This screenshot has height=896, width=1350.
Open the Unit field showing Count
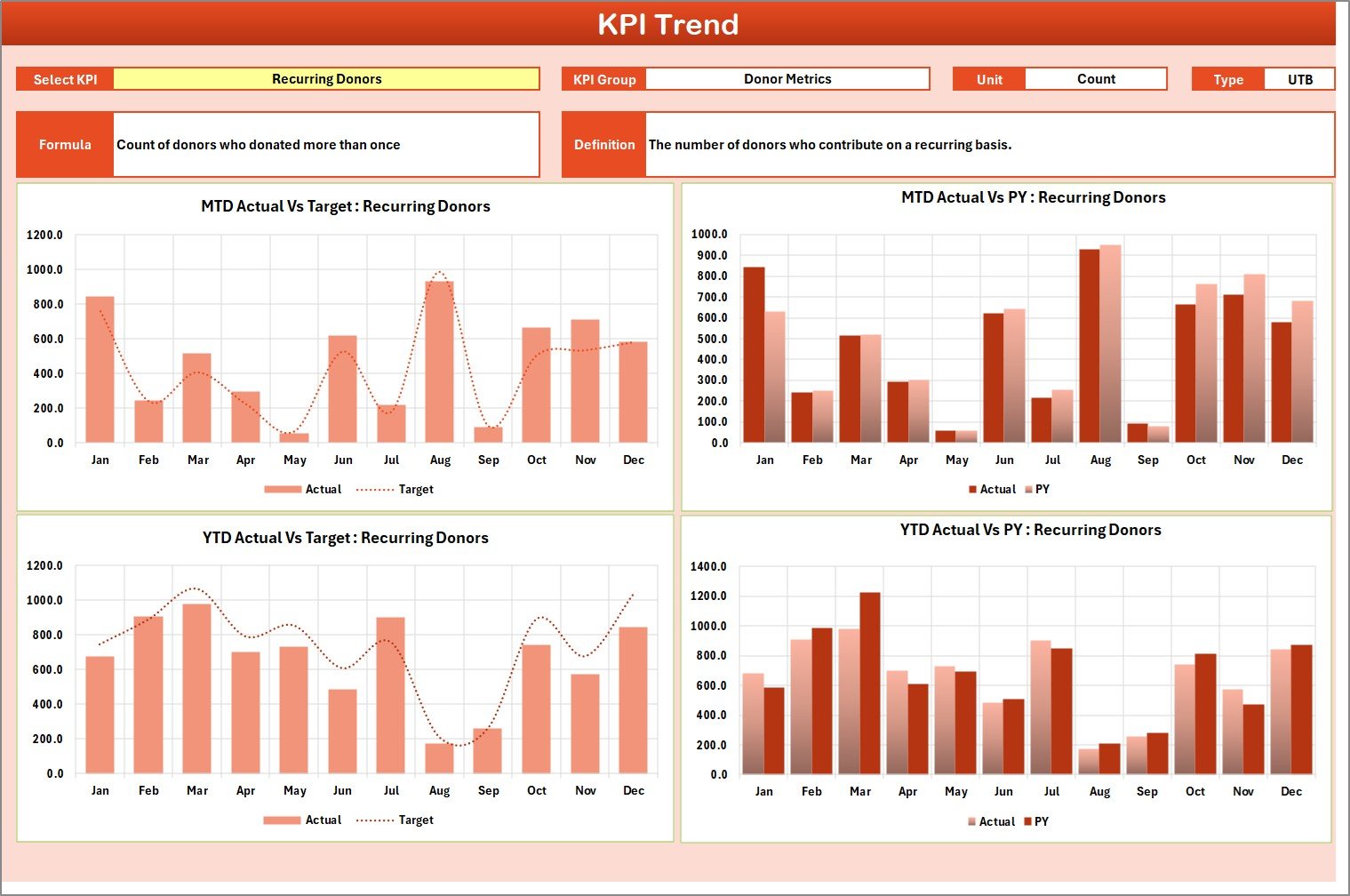[1096, 78]
